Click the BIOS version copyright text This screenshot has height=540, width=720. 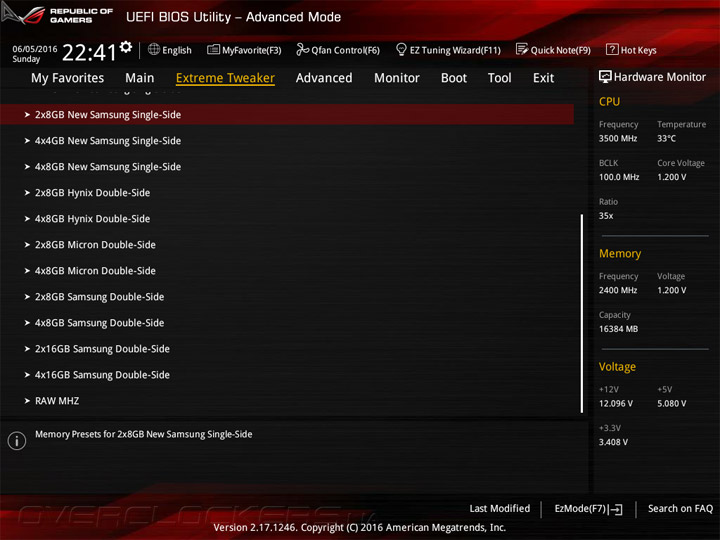point(360,528)
